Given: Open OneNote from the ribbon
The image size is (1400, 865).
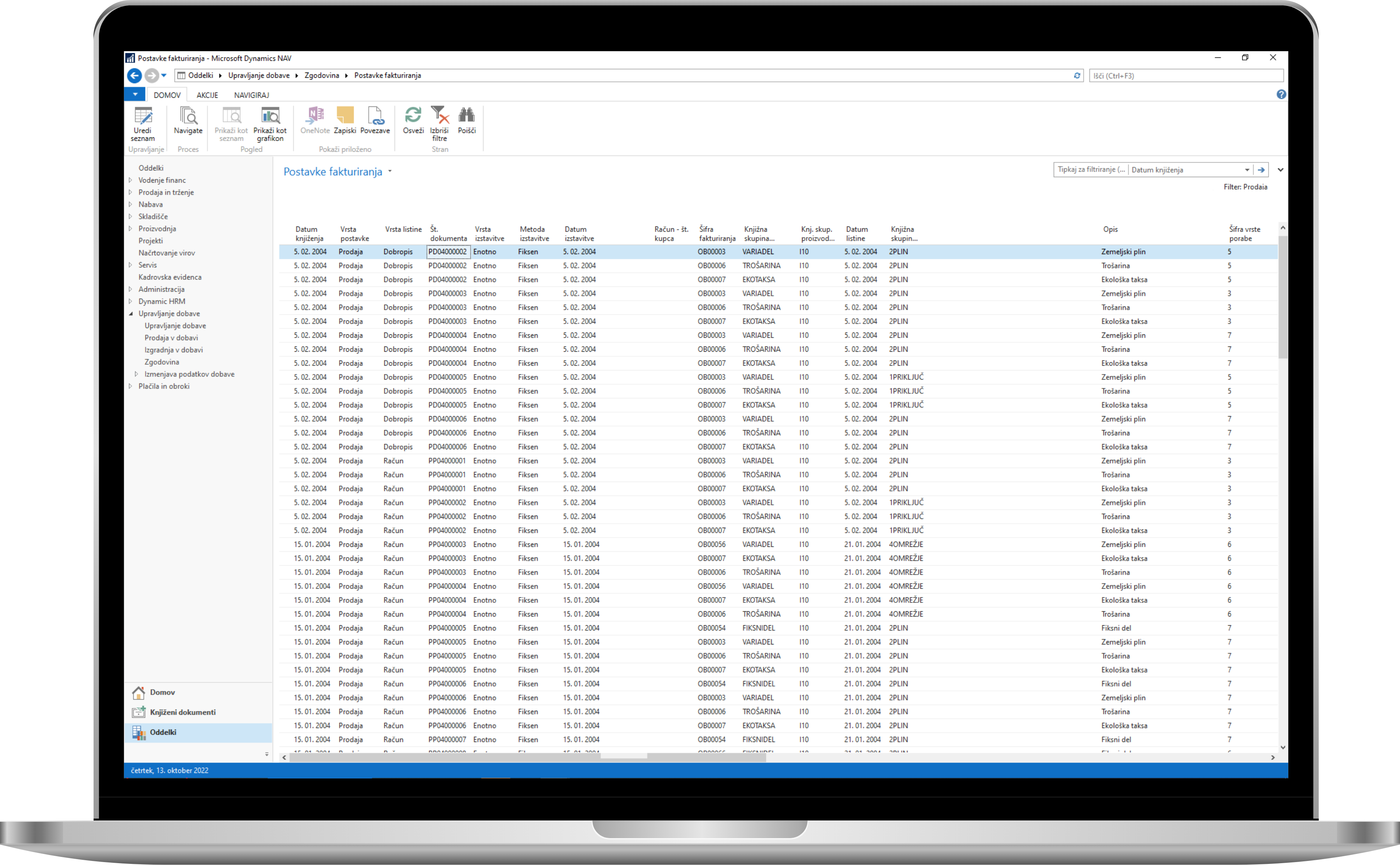Looking at the screenshot, I should [315, 121].
